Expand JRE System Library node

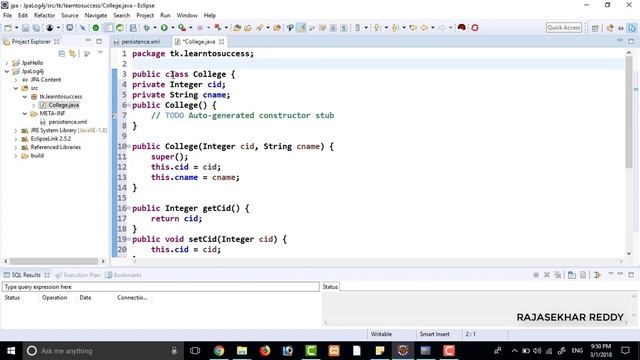(x=16, y=131)
